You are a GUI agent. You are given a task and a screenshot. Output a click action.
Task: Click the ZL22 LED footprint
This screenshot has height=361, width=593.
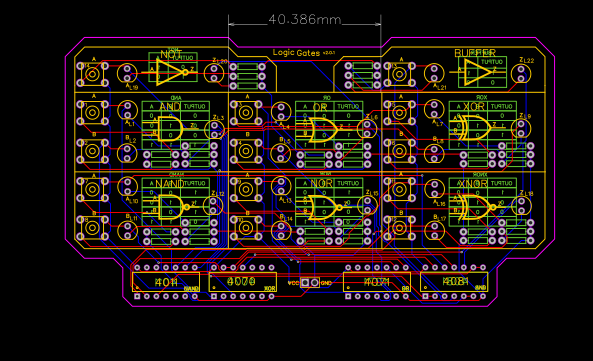point(521,74)
